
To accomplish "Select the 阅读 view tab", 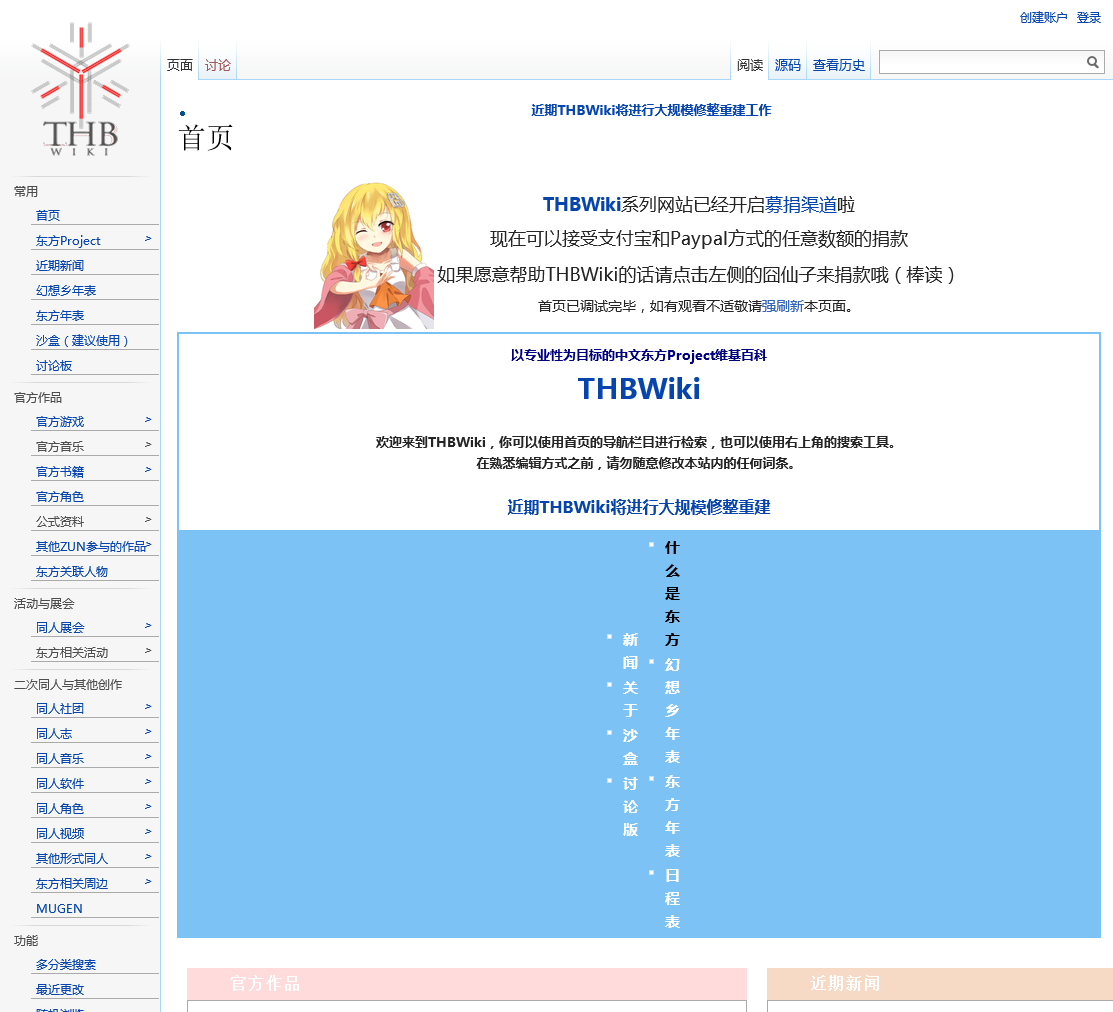I will 750,65.
